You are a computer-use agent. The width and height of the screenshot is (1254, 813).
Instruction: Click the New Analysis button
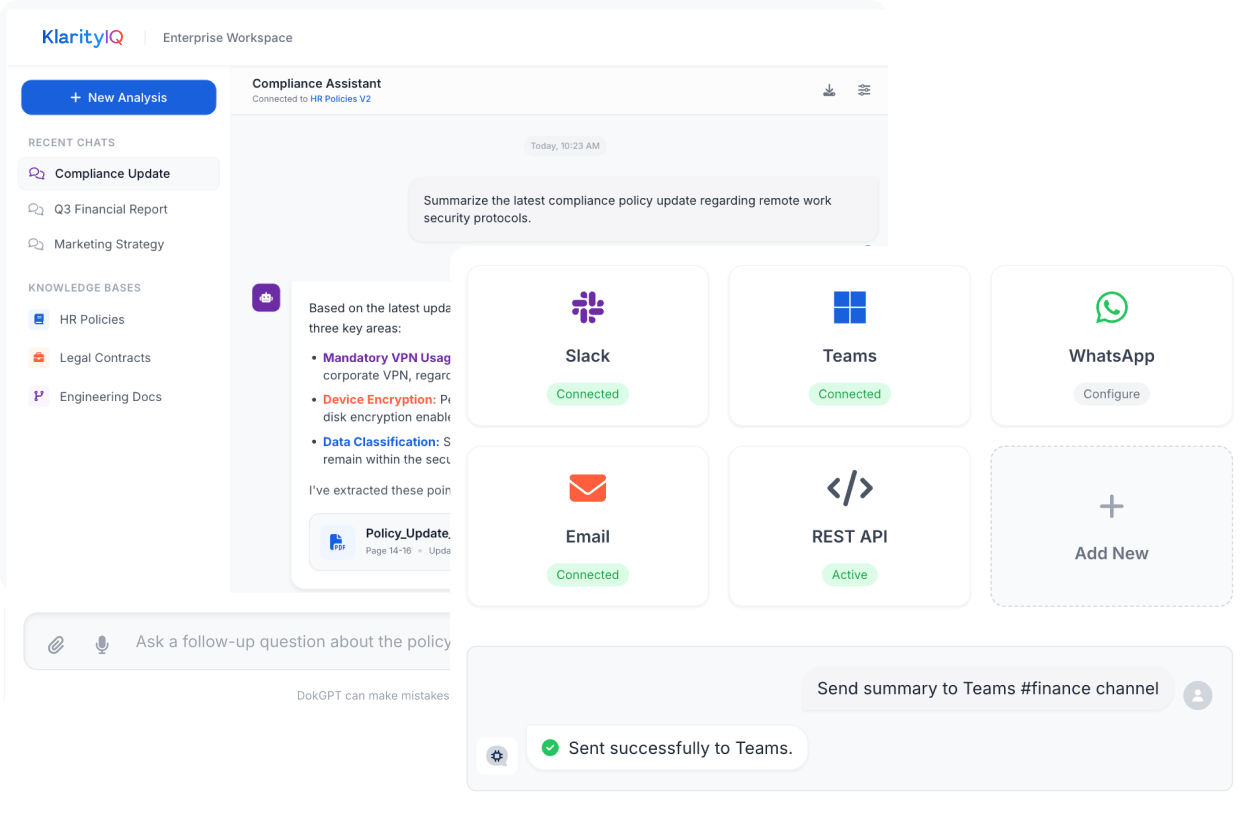(x=119, y=97)
